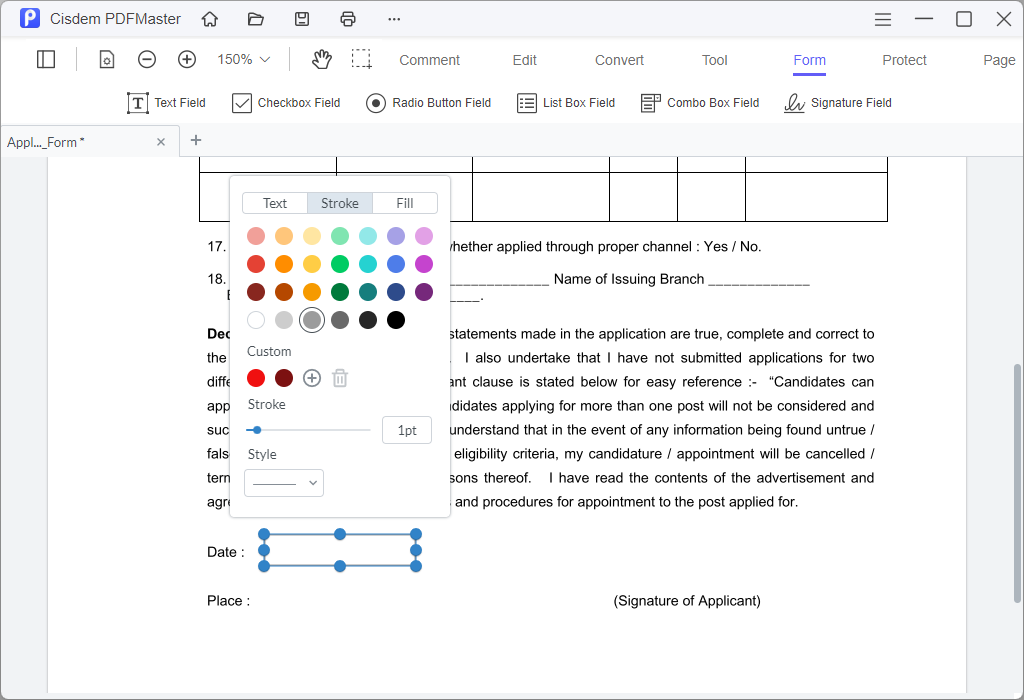Switch to the Comment tab
This screenshot has width=1024, height=700.
(429, 60)
